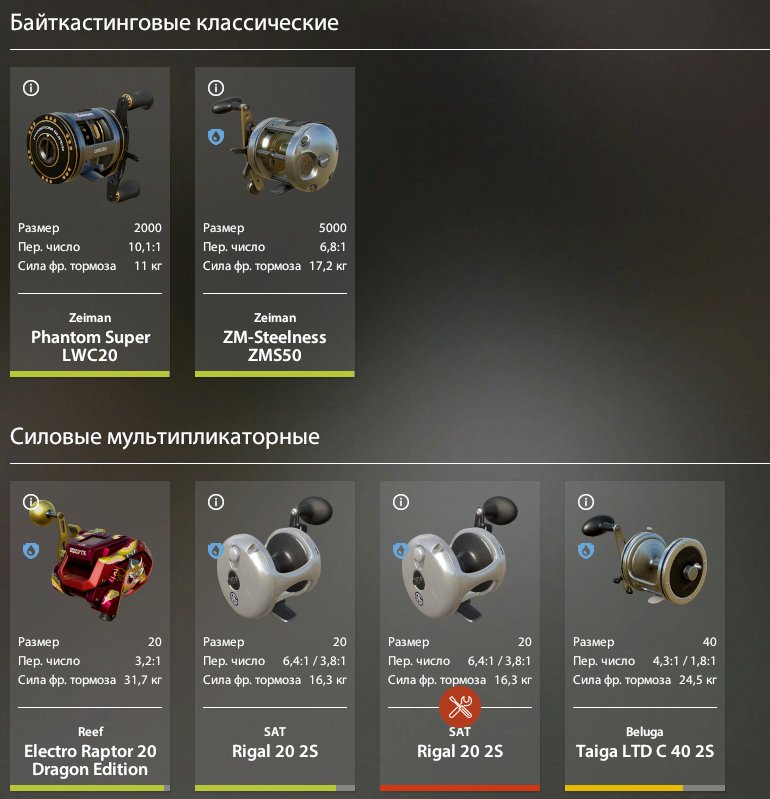Click red durability bar under Rigal 20 2S
This screenshot has height=799, width=770.
point(460,788)
